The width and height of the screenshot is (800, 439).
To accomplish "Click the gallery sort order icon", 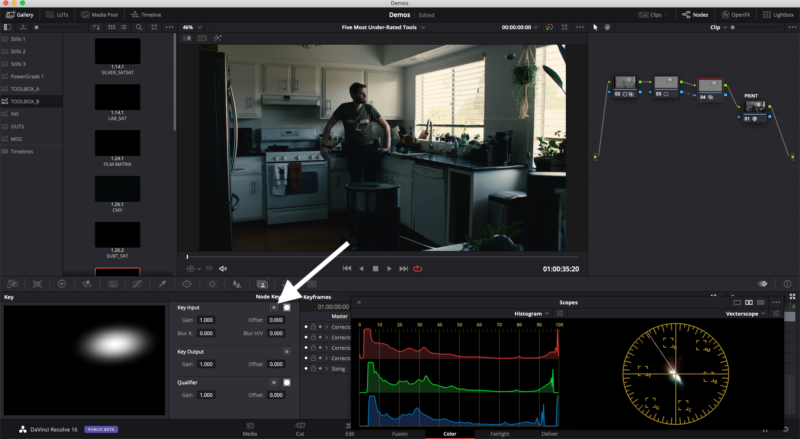I will coord(95,27).
